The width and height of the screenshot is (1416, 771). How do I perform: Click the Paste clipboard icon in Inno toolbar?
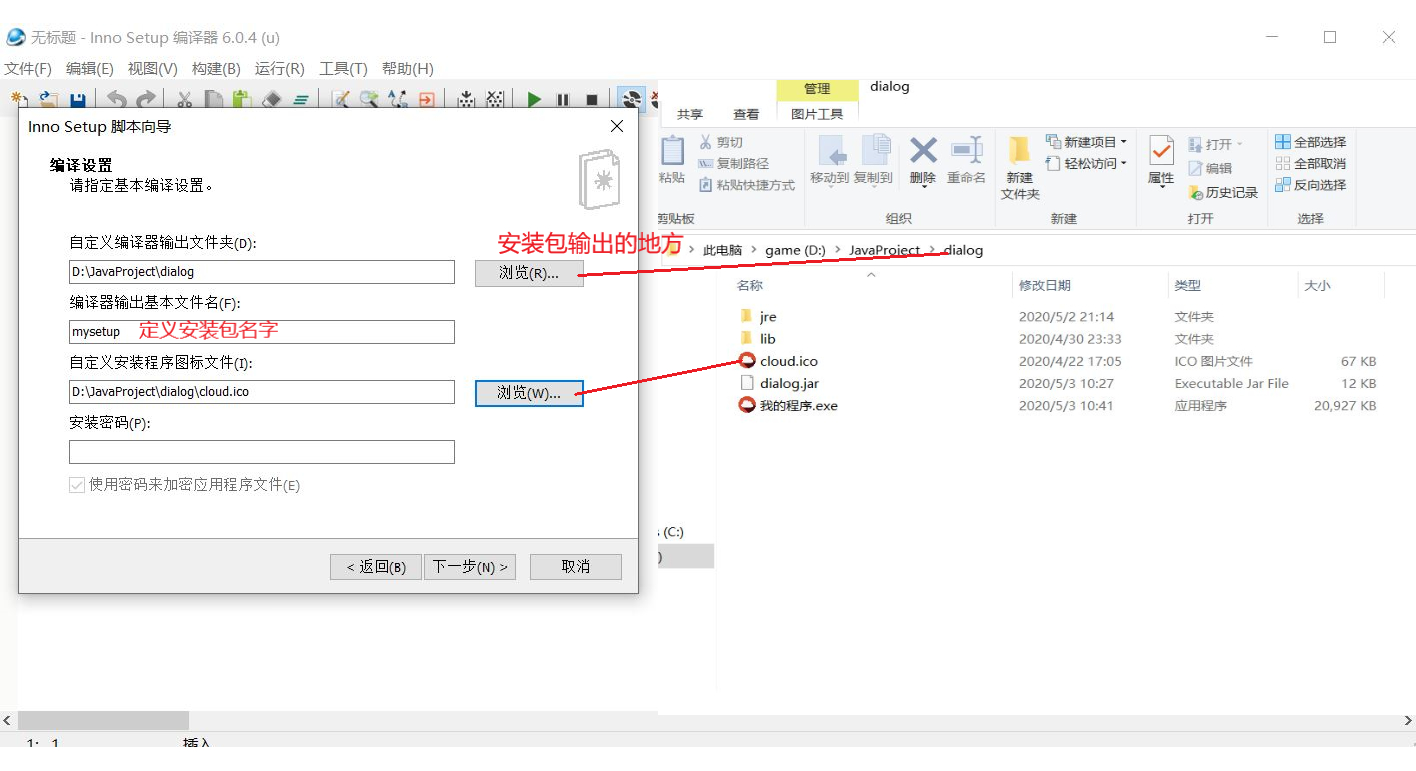[x=241, y=99]
